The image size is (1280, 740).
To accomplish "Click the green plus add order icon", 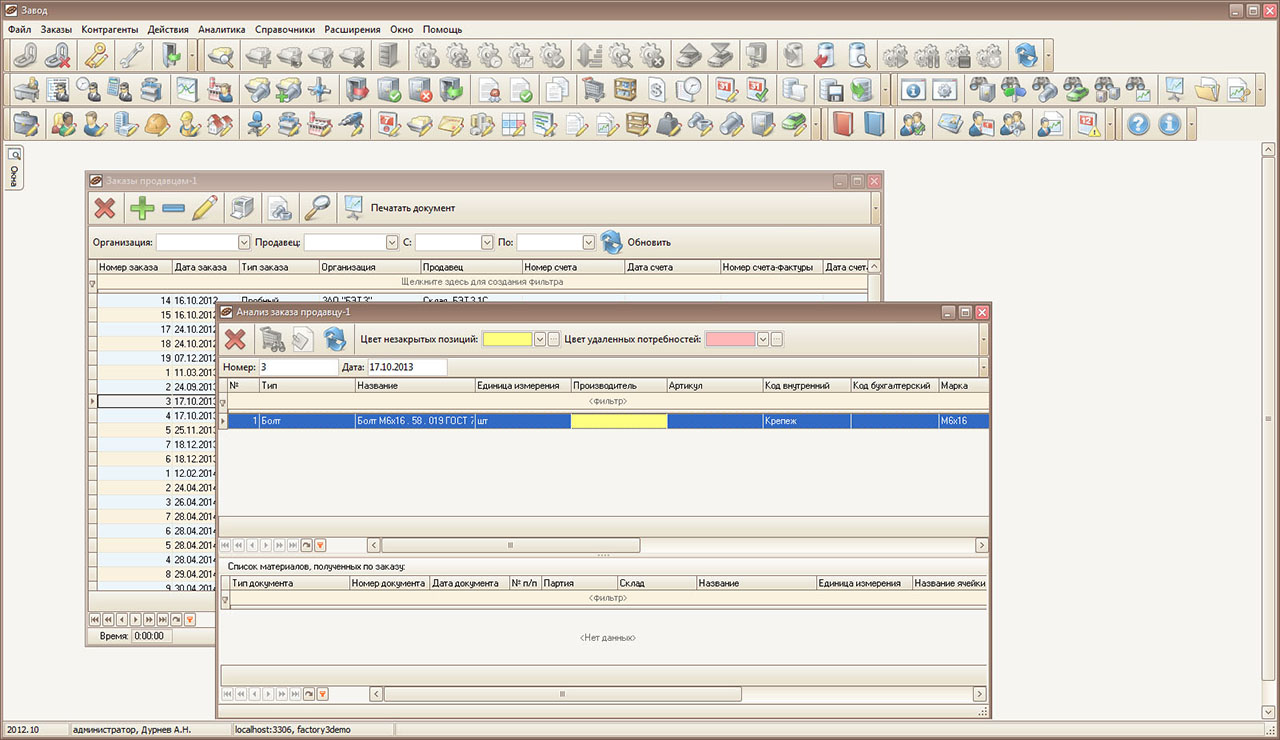I will 141,208.
